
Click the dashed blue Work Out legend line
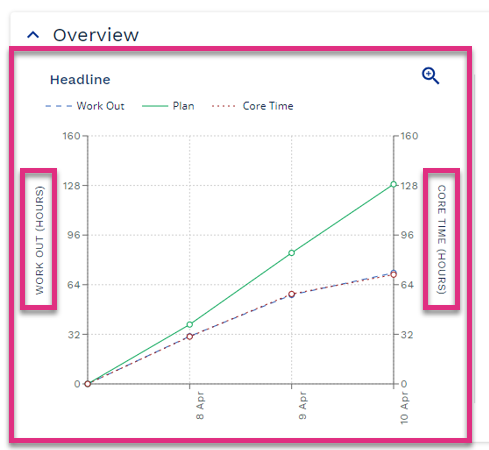(x=58, y=106)
